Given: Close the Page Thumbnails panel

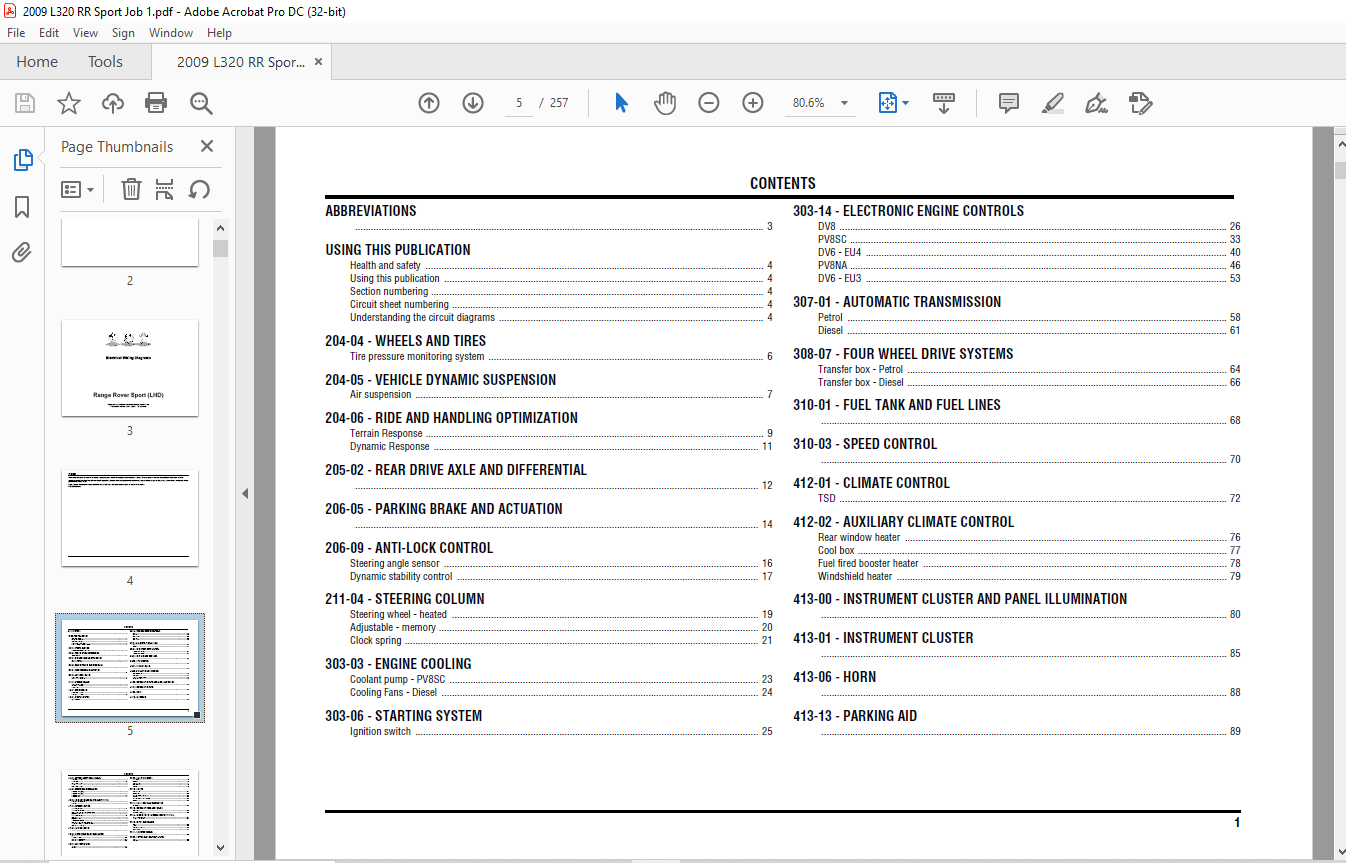Looking at the screenshot, I should [x=207, y=146].
